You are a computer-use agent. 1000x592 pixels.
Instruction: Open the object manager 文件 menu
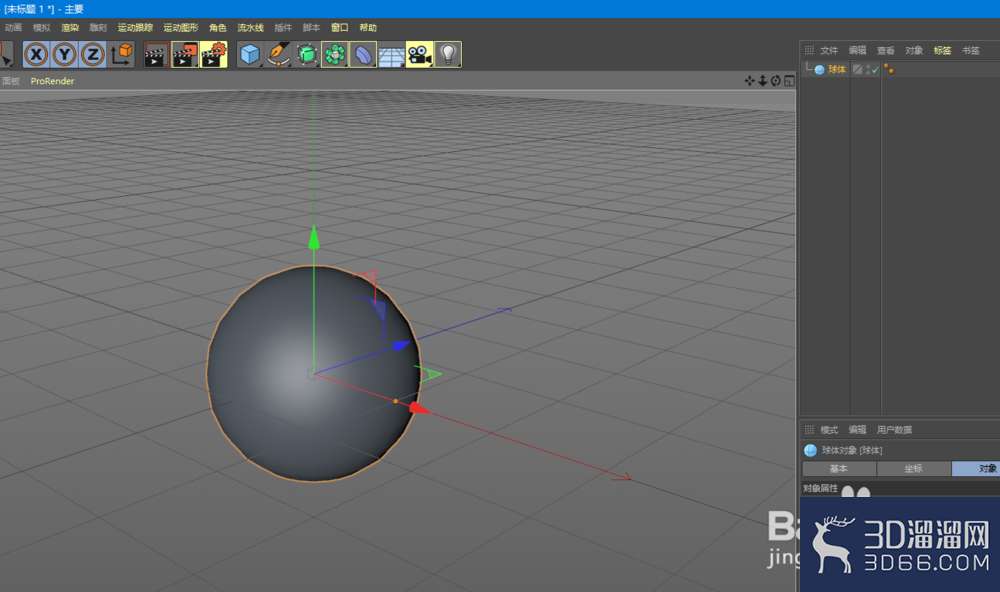[x=829, y=50]
